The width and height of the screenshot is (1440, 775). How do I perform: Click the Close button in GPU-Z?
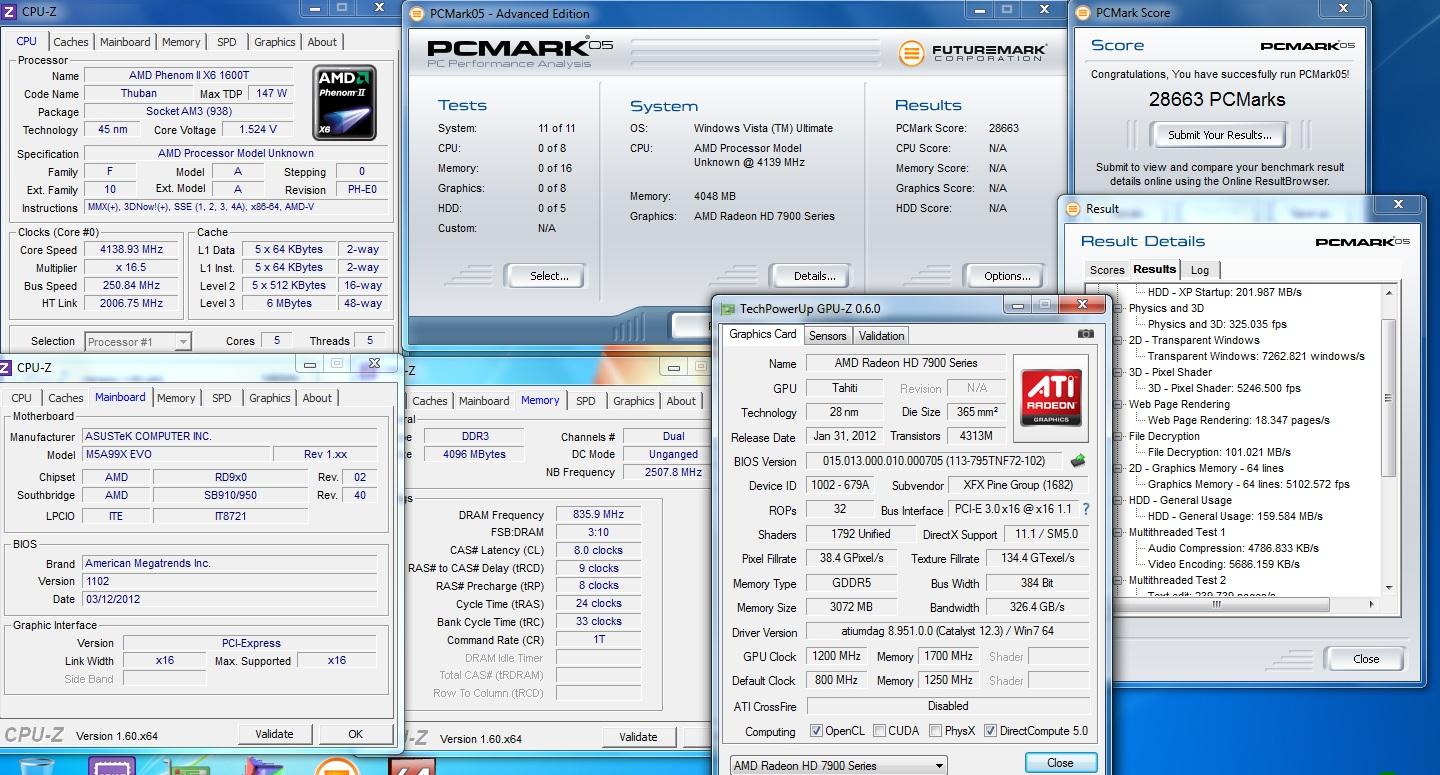coord(1060,762)
